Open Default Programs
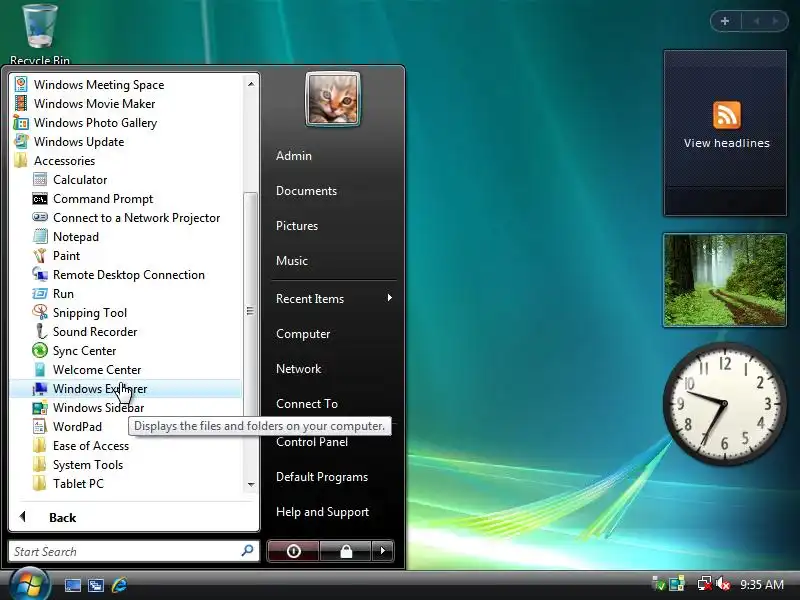 pos(322,477)
